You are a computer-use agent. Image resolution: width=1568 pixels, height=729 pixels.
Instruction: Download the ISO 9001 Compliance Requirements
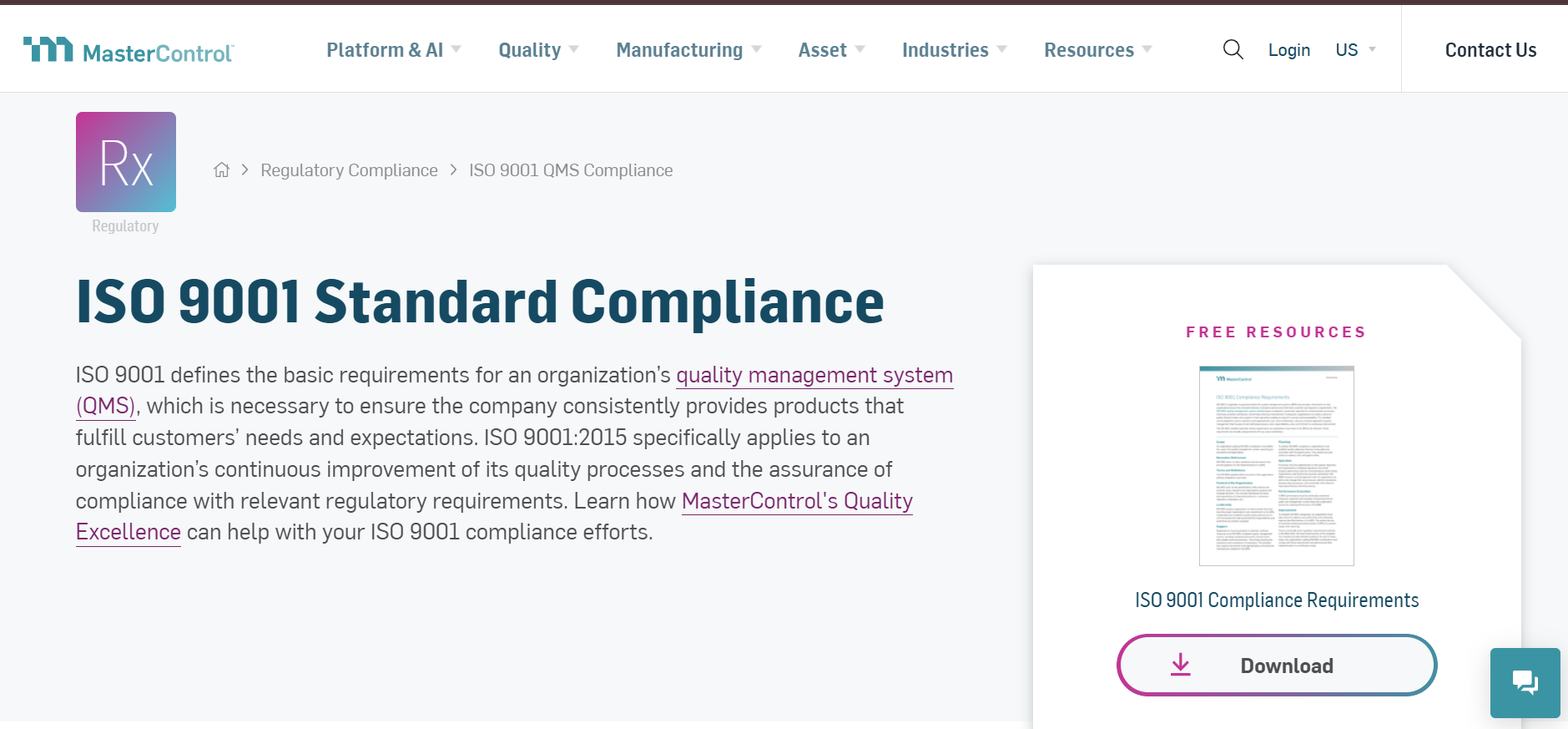1277,665
